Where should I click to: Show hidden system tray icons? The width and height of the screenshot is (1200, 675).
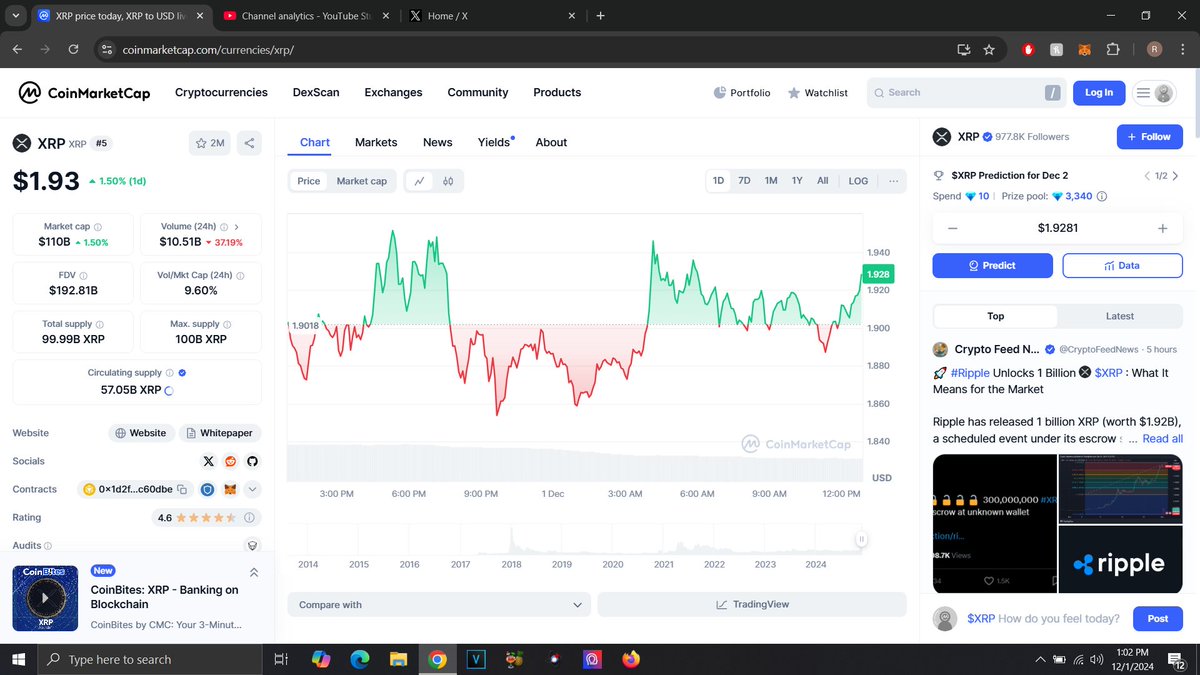(x=1039, y=659)
